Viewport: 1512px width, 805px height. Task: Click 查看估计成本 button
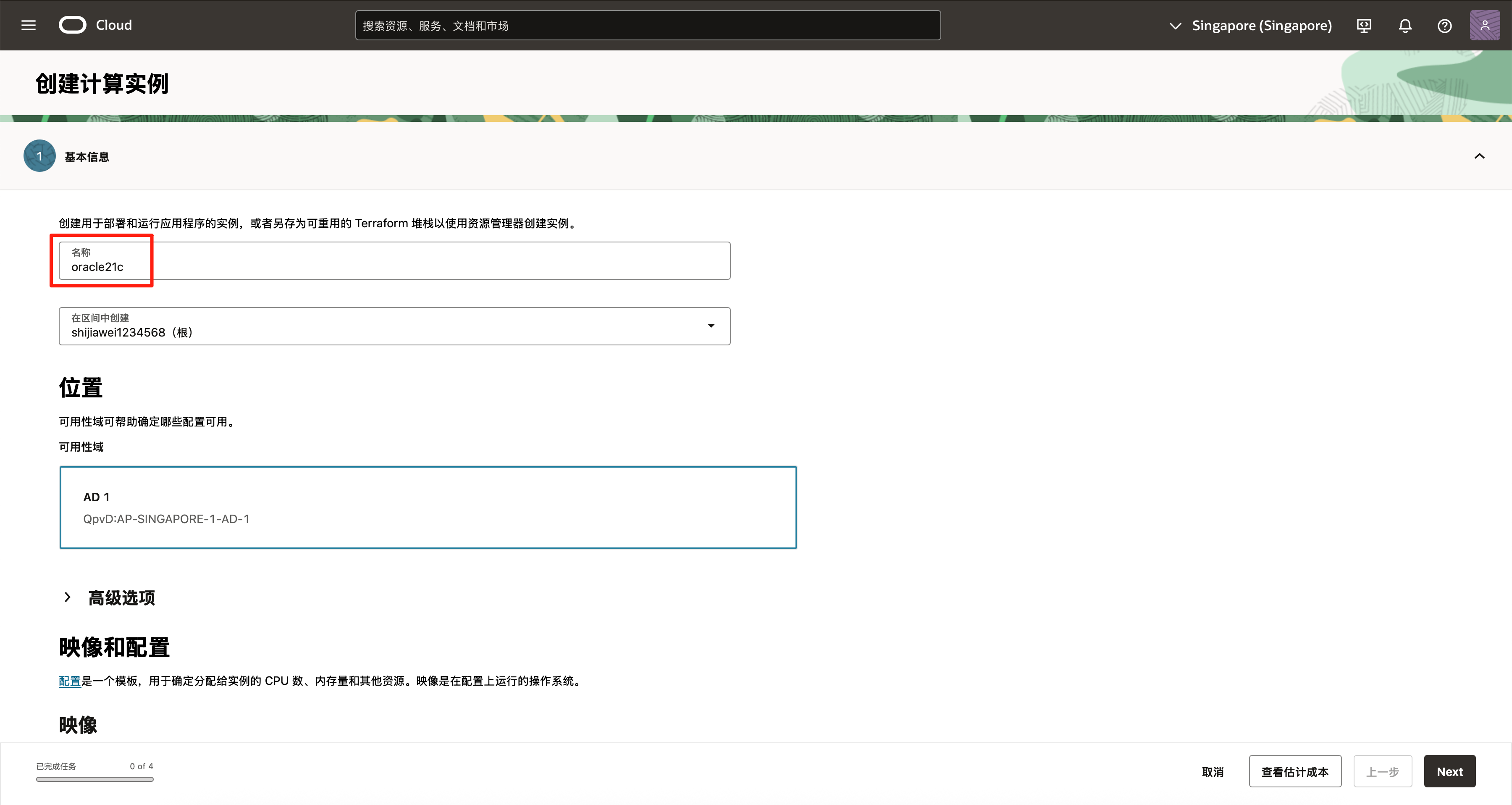click(x=1294, y=771)
